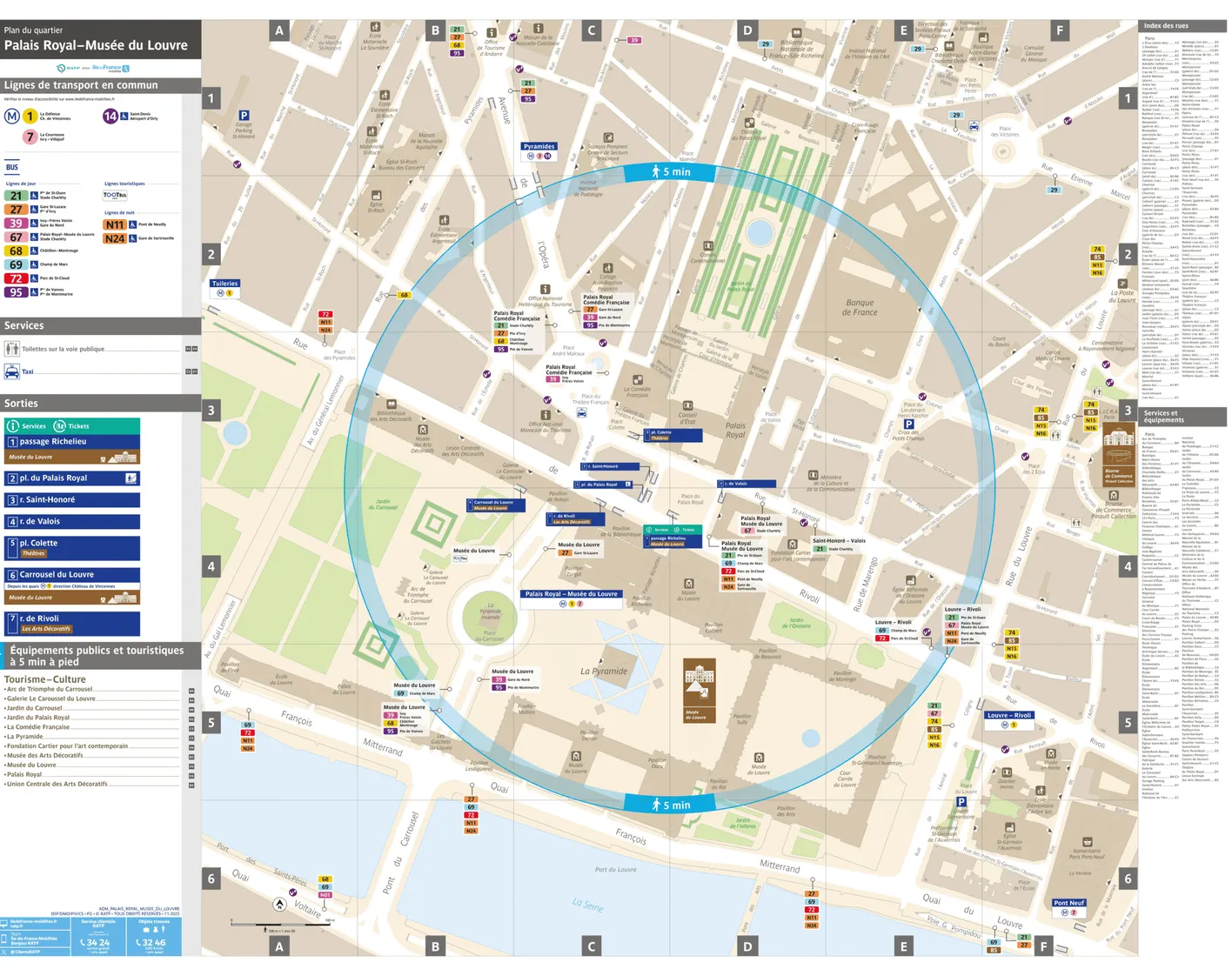The image size is (1232, 976).
Task: Click the bottom 5 min walking pedestrian marker
Action: coord(670,805)
